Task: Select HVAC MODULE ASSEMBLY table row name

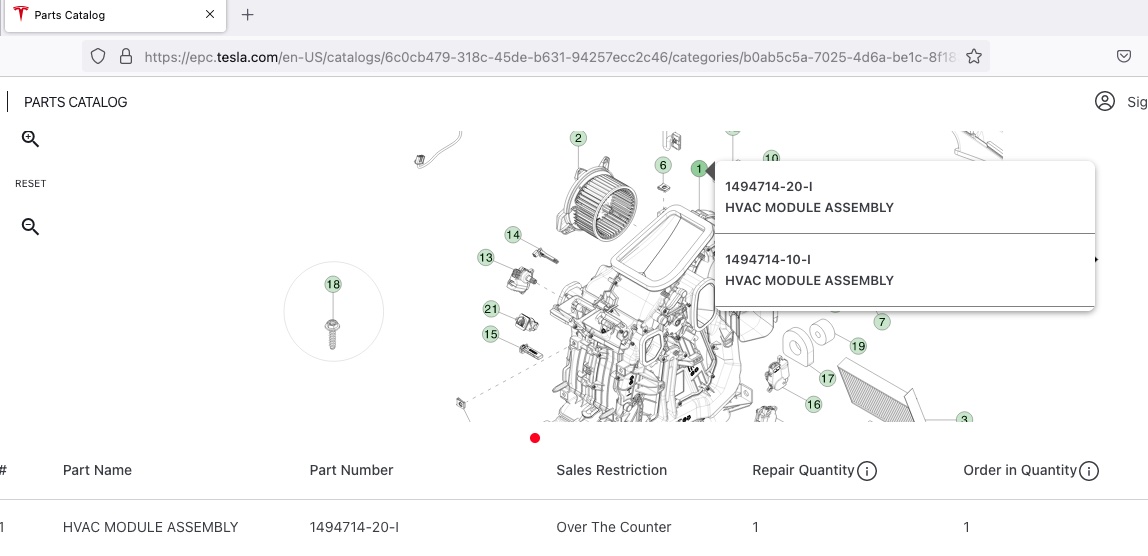Action: [151, 527]
